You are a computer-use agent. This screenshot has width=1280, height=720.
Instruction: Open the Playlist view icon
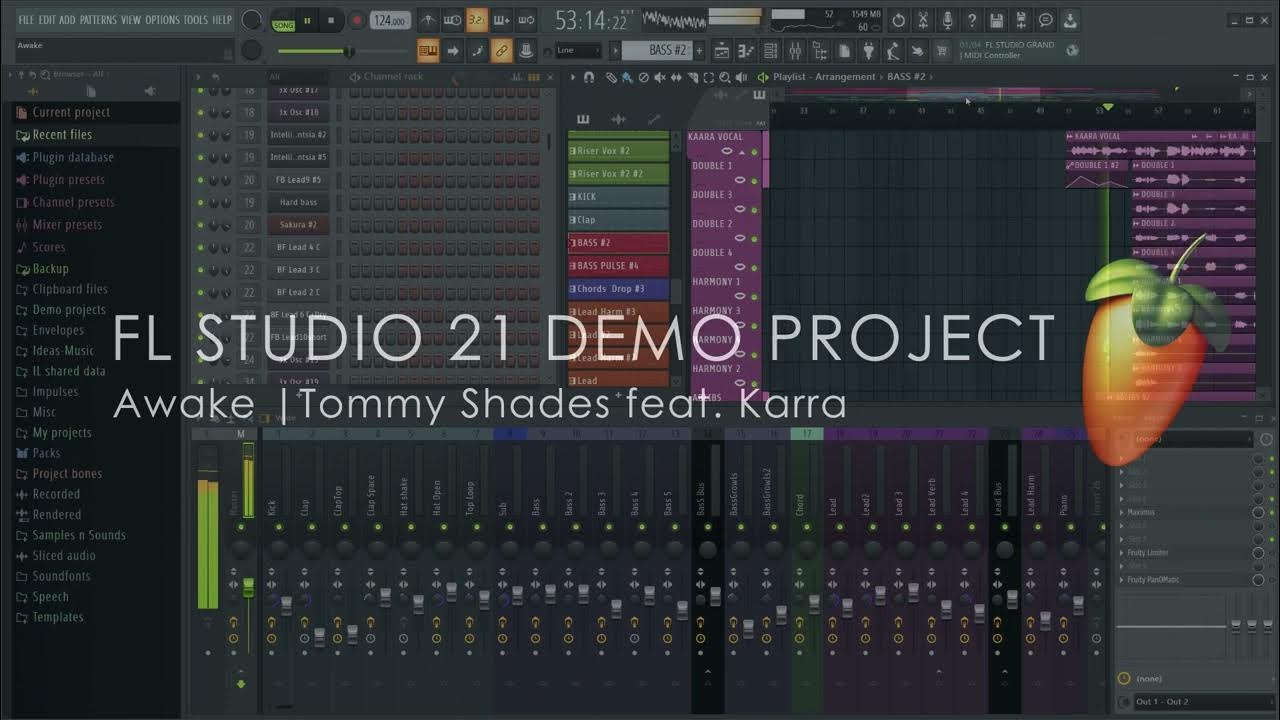(721, 51)
